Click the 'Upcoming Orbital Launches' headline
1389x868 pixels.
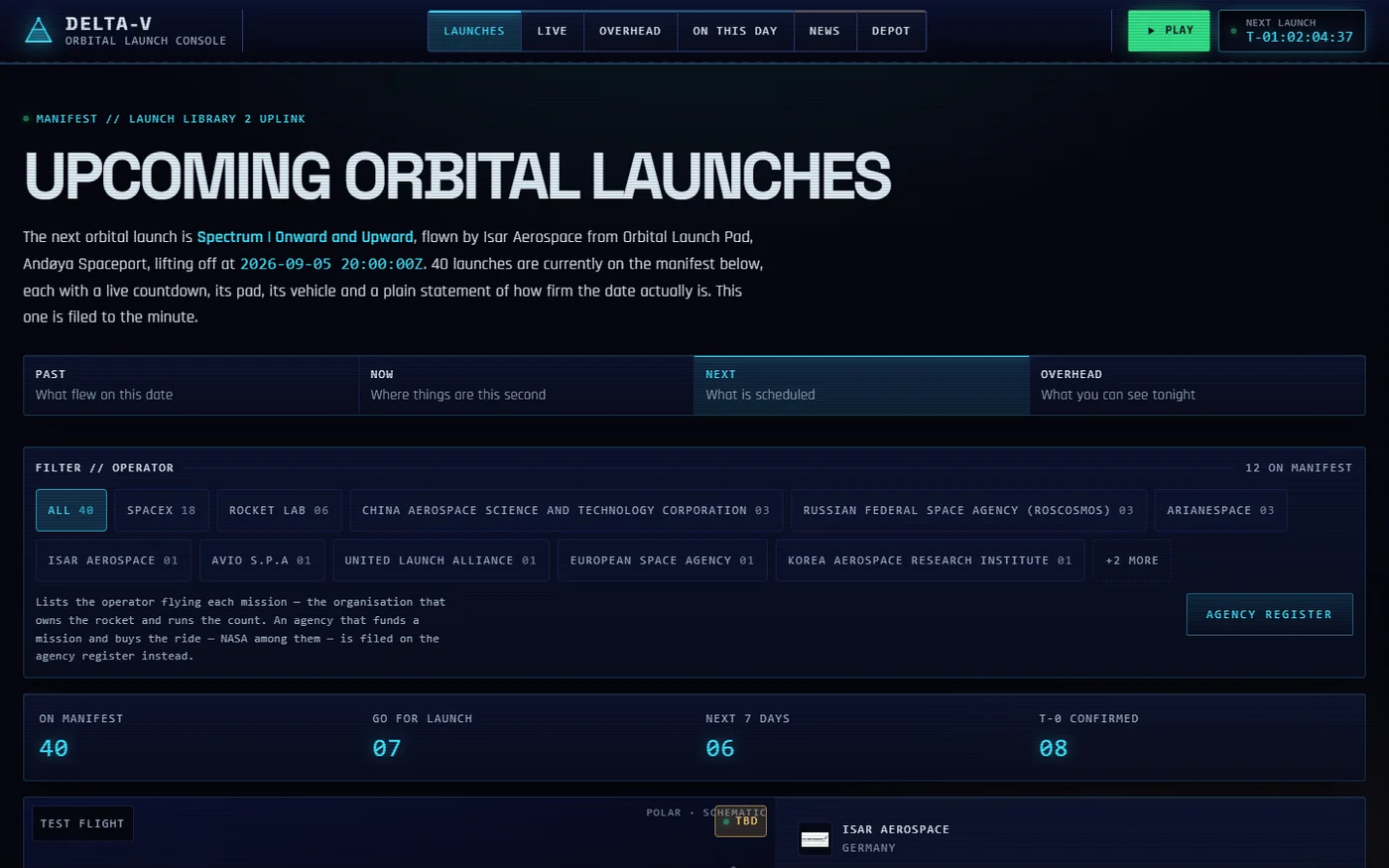(456, 176)
